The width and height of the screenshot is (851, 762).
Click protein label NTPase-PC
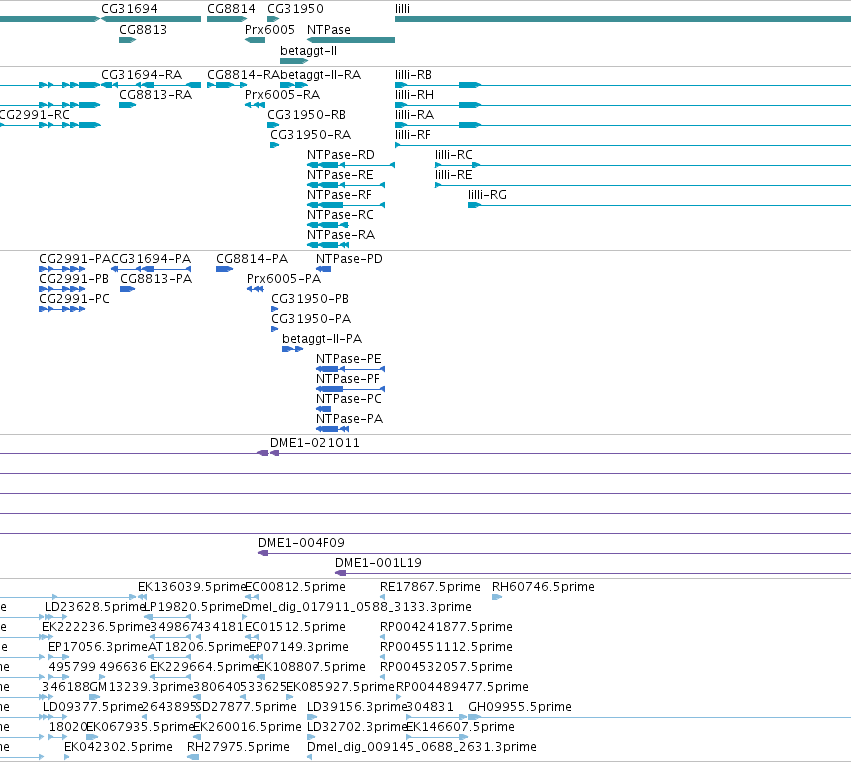pyautogui.click(x=348, y=399)
